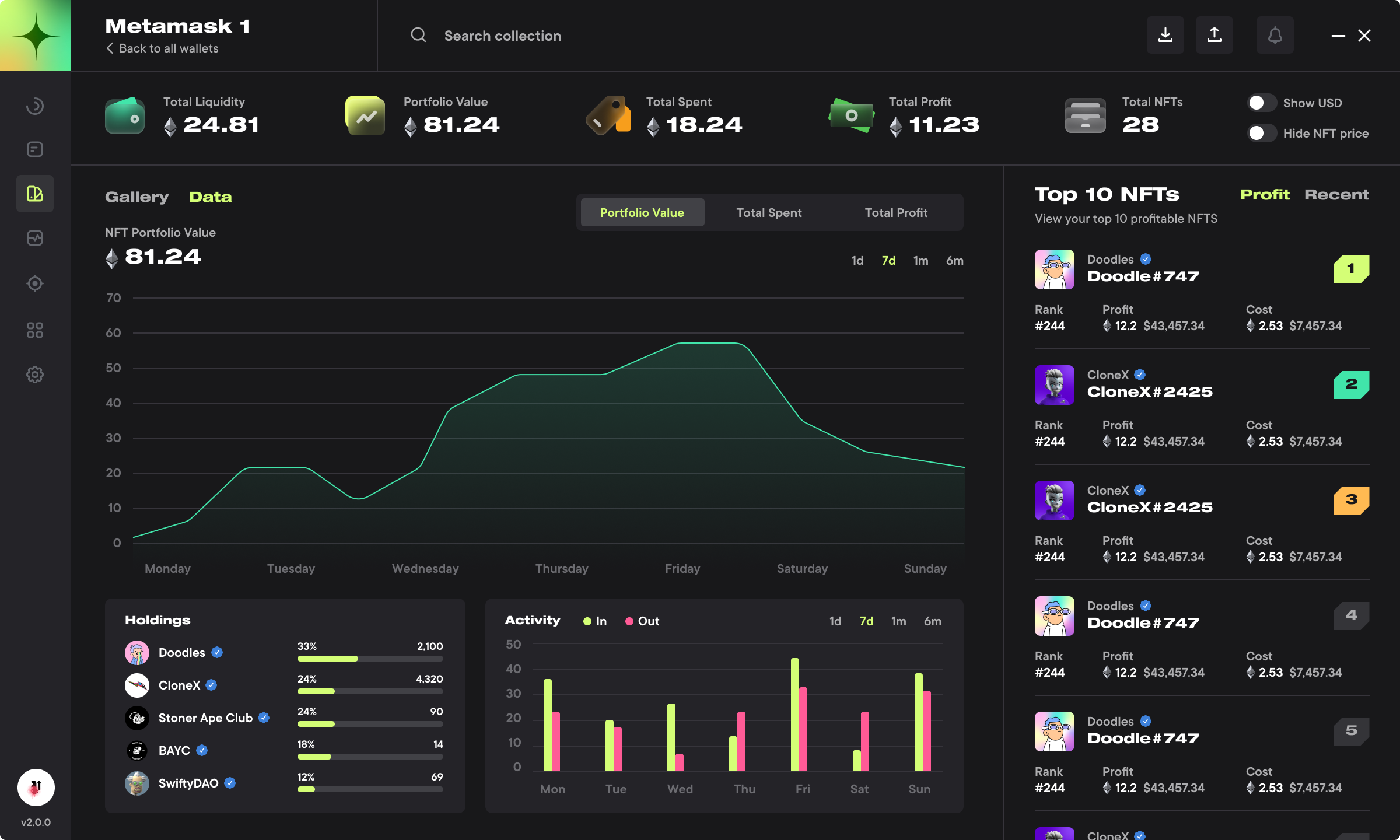Select the Total Spent chart tab

click(769, 212)
